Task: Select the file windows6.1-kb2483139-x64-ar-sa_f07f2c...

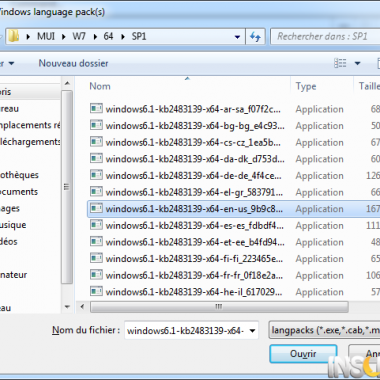Action: 193,109
